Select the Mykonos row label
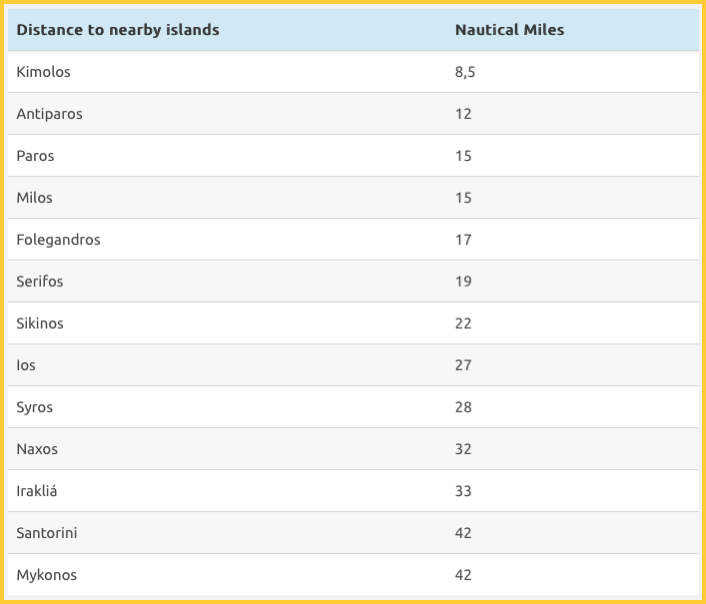 (x=47, y=575)
